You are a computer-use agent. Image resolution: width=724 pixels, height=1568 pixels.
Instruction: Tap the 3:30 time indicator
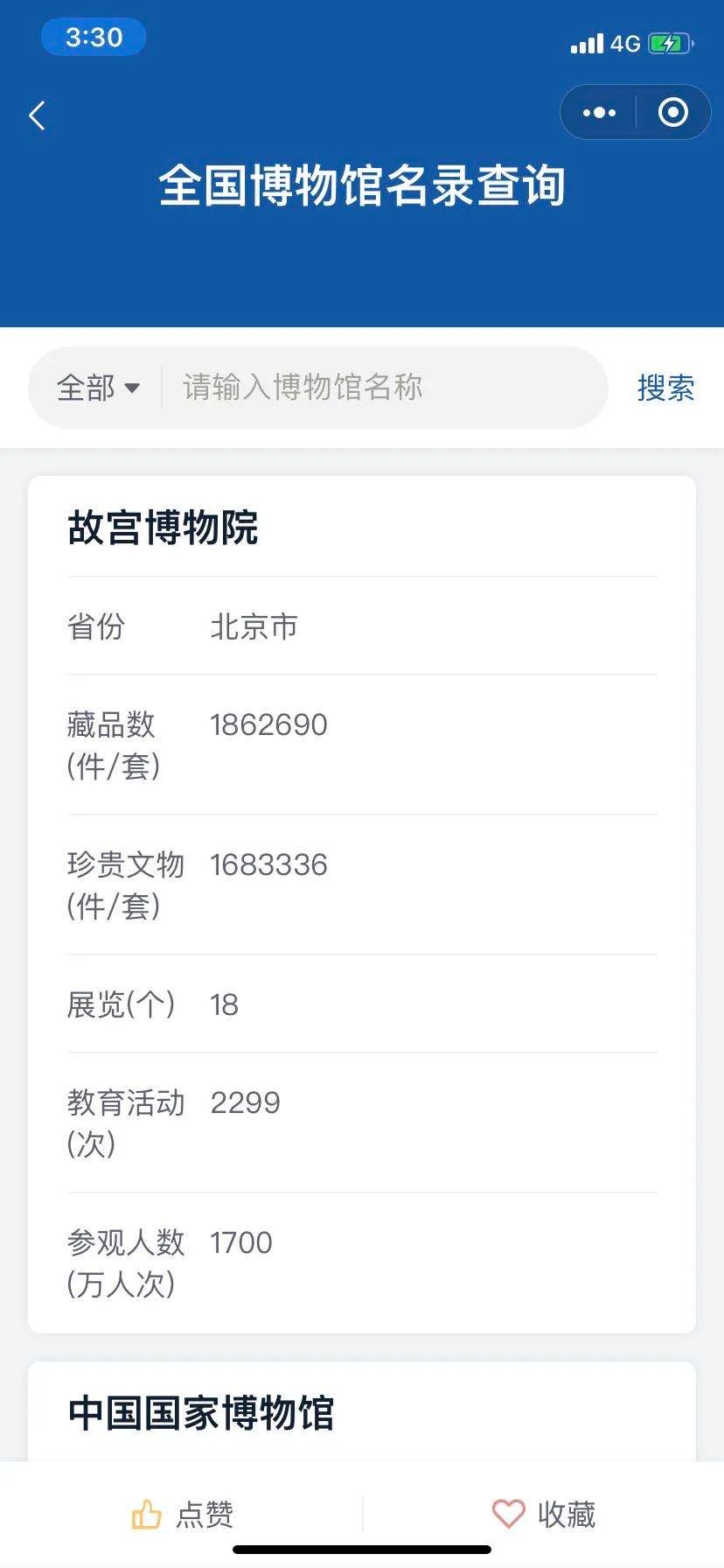94,38
